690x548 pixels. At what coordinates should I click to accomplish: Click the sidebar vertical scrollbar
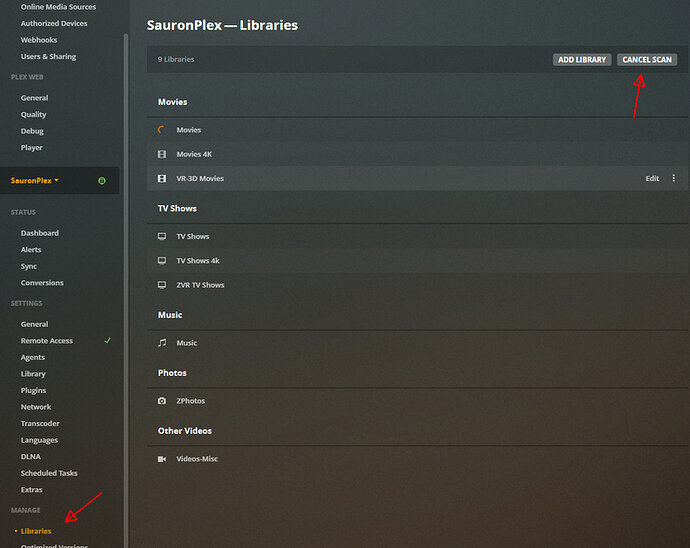click(x=126, y=291)
